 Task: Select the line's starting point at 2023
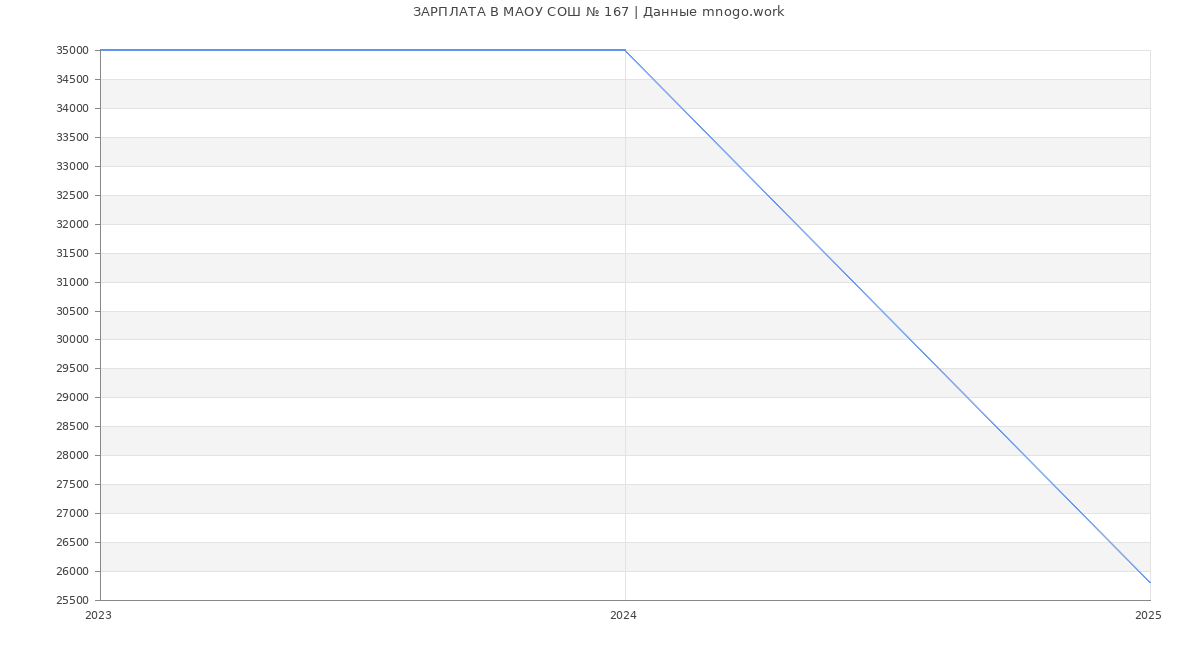tap(101, 50)
